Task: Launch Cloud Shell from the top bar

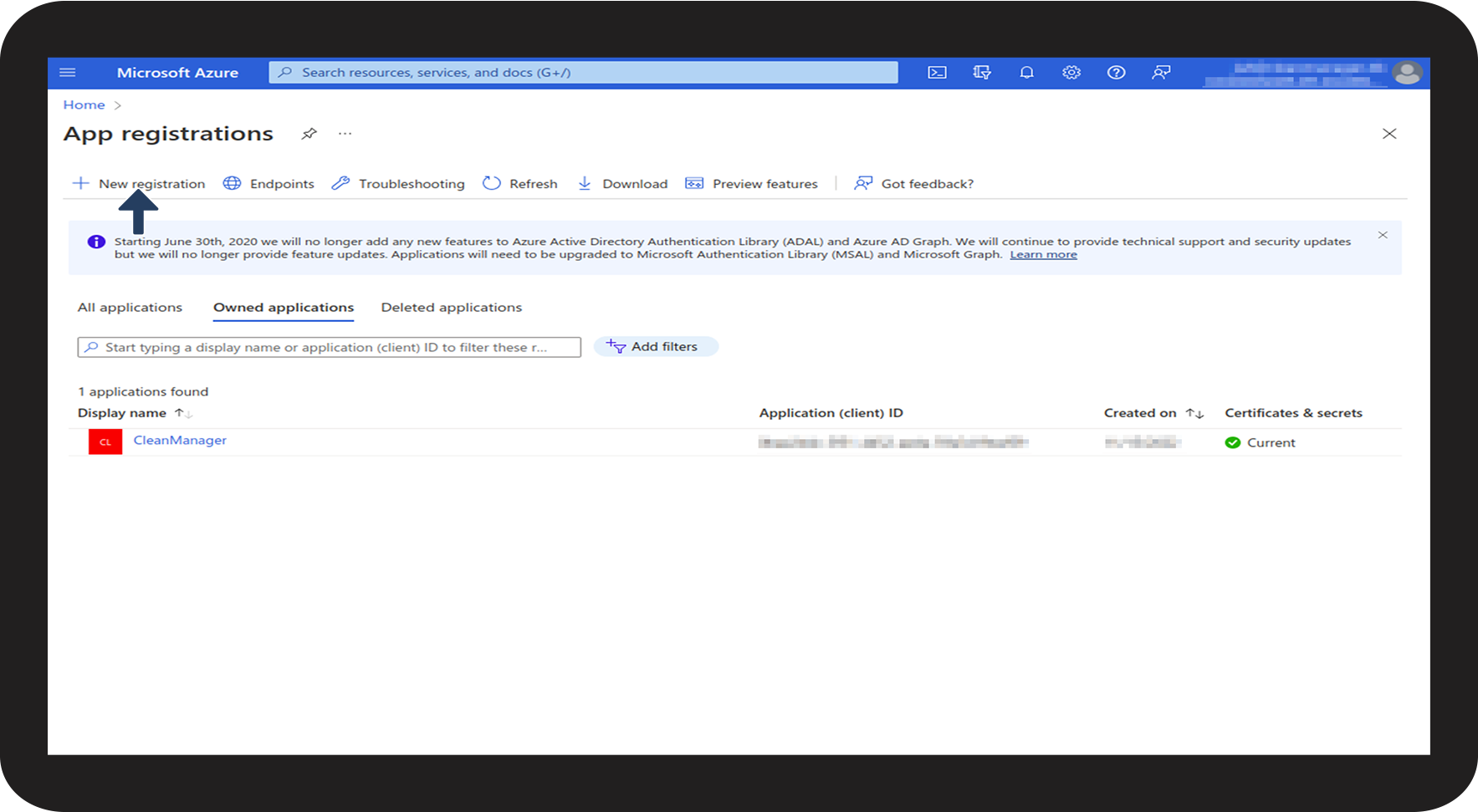Action: tap(937, 73)
